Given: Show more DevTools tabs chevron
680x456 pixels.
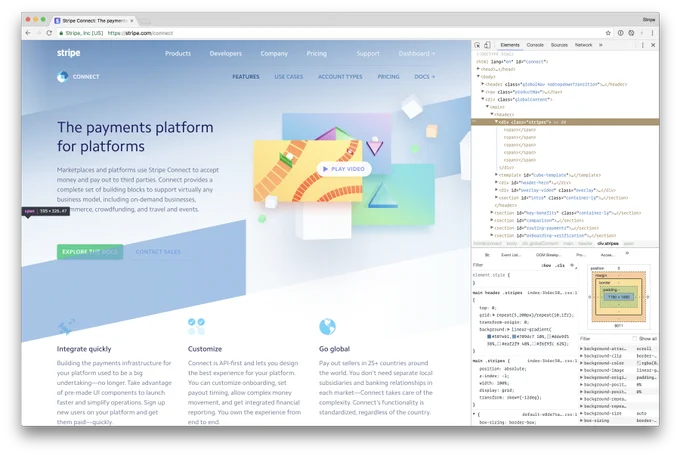Looking at the screenshot, I should [x=601, y=45].
